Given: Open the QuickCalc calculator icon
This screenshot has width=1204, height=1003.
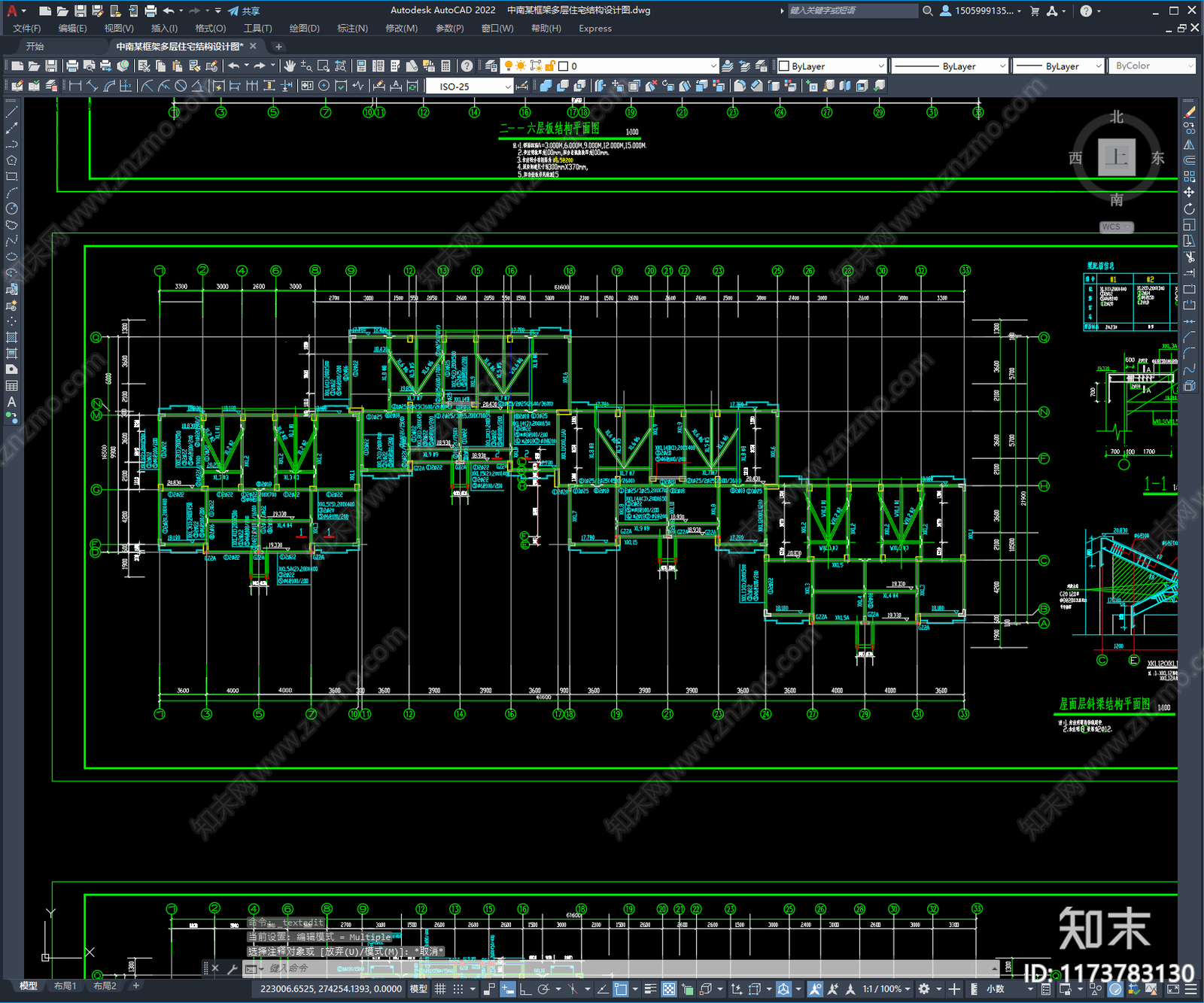Looking at the screenshot, I should pyautogui.click(x=445, y=66).
